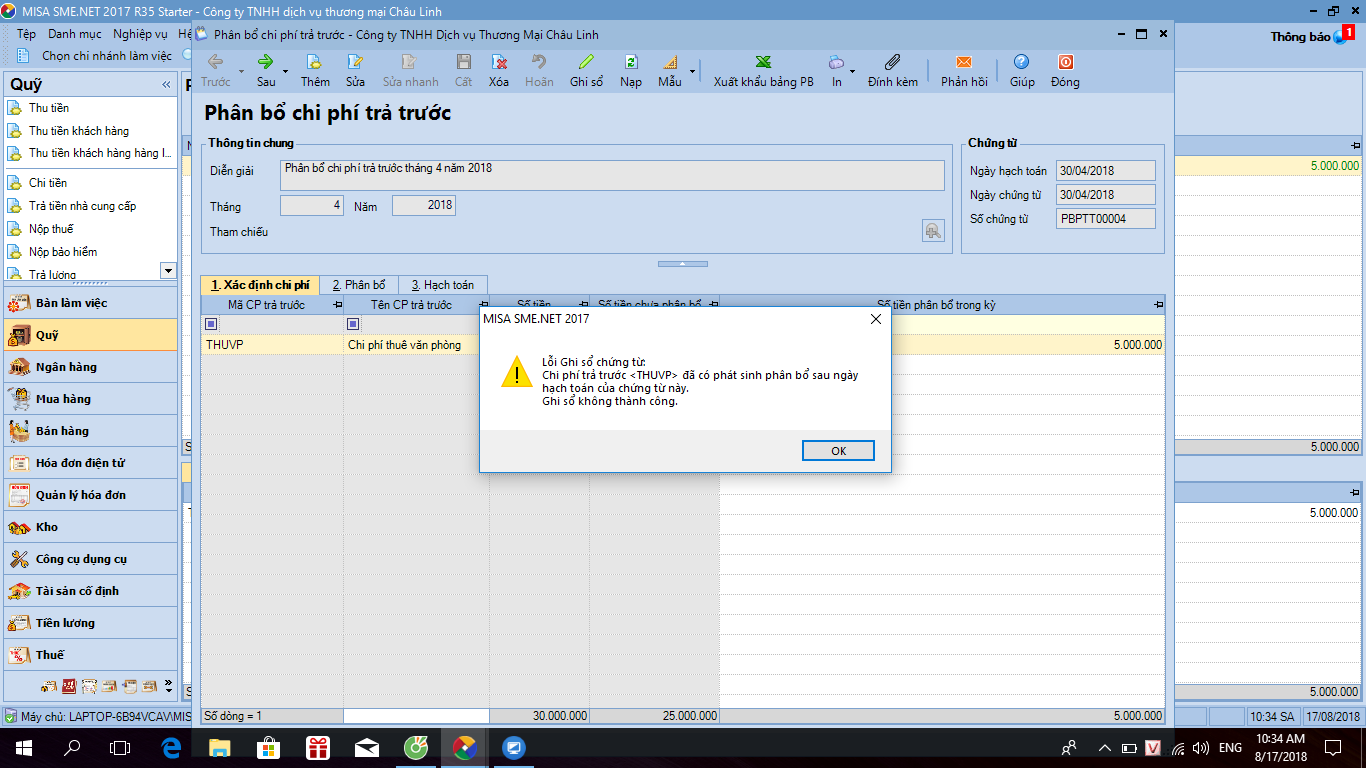Open dropdown arrow next to Mẫu
Screen dimensions: 1366x768
coord(692,71)
